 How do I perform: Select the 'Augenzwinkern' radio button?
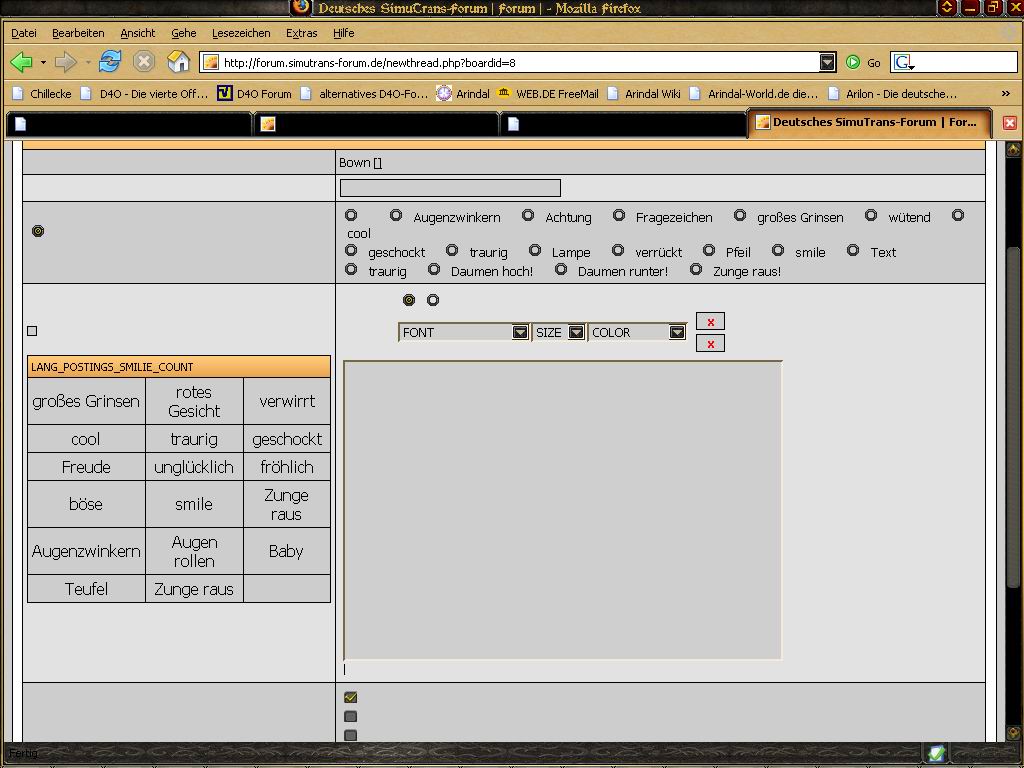click(396, 216)
